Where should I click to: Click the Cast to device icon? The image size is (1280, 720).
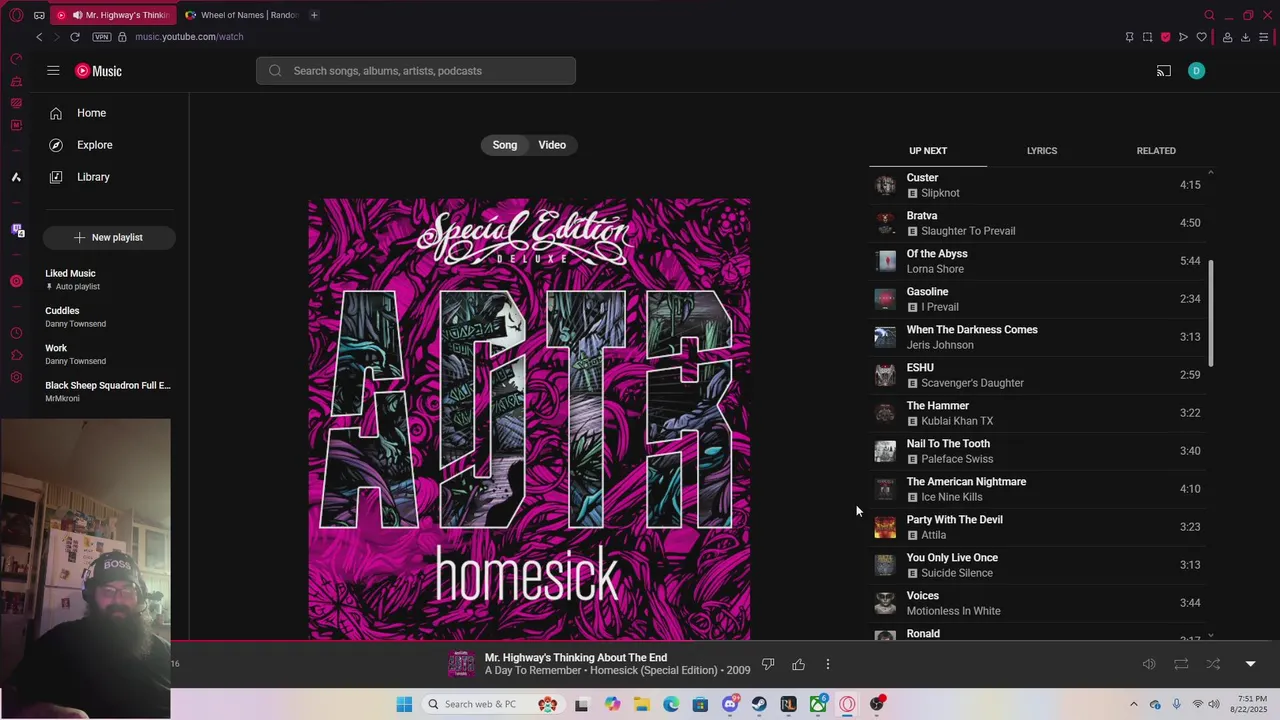coord(1164,71)
